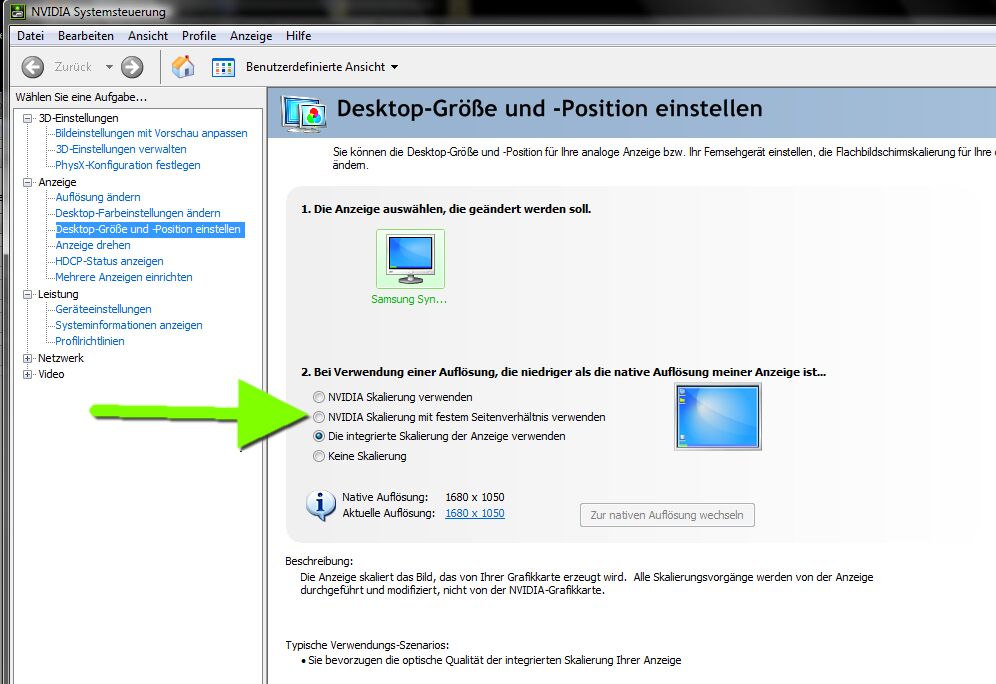Click the Zurück label

[x=73, y=67]
